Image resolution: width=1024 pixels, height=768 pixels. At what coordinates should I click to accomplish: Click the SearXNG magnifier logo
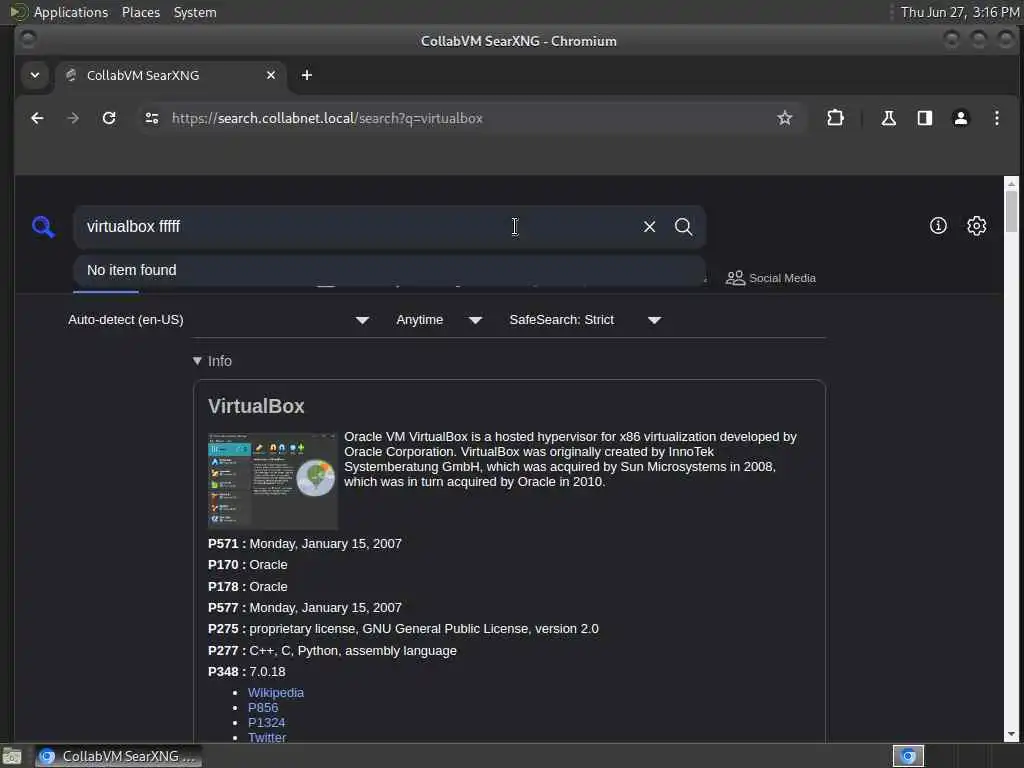[x=43, y=227]
